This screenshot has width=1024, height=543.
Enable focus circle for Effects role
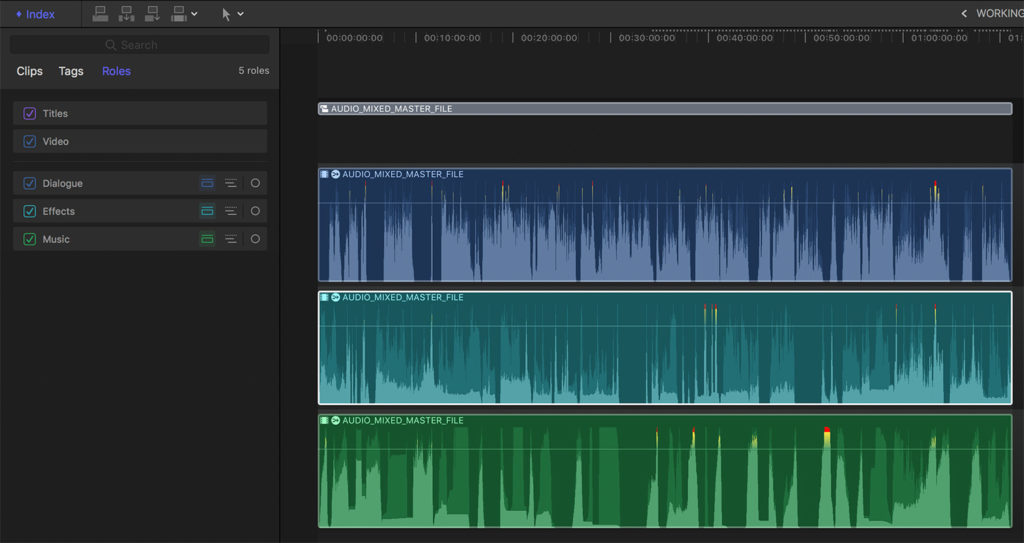(x=255, y=211)
